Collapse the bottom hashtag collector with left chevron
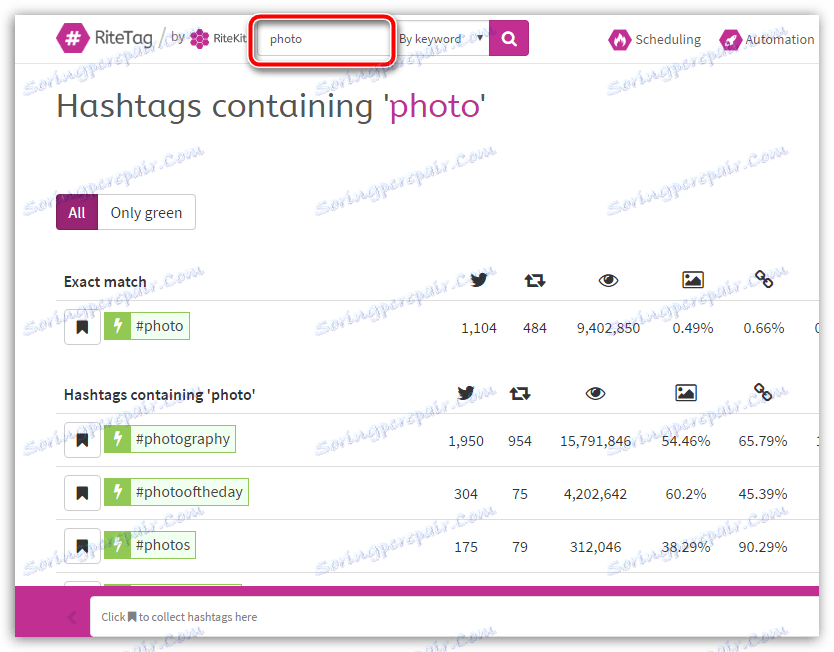834x652 pixels. point(72,617)
